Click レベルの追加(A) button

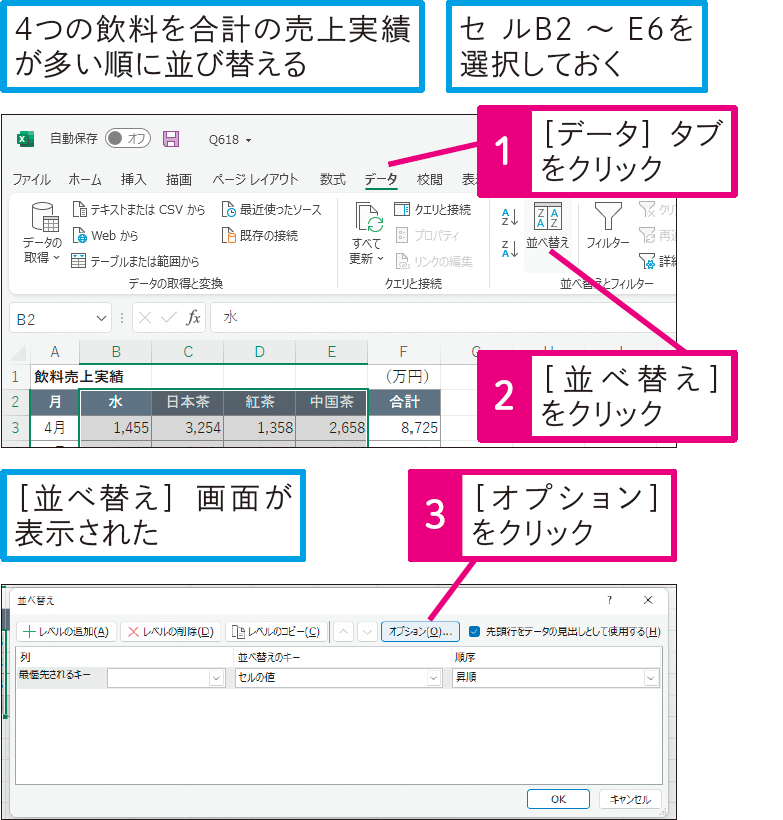coord(66,632)
